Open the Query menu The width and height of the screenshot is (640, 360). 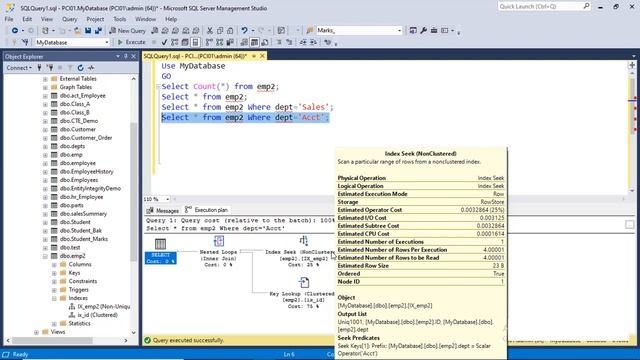click(x=69, y=19)
